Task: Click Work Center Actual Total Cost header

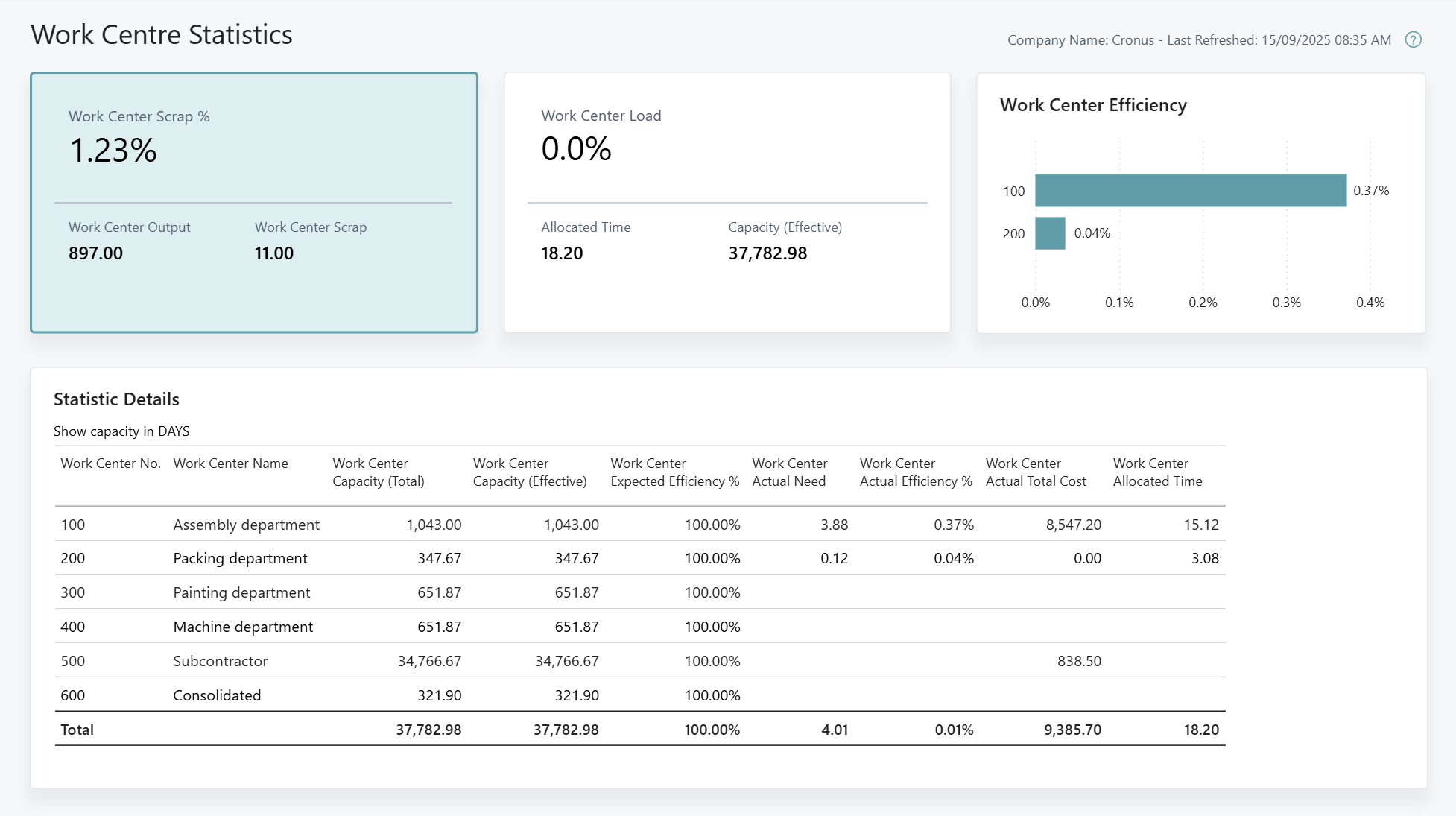Action: point(1035,472)
